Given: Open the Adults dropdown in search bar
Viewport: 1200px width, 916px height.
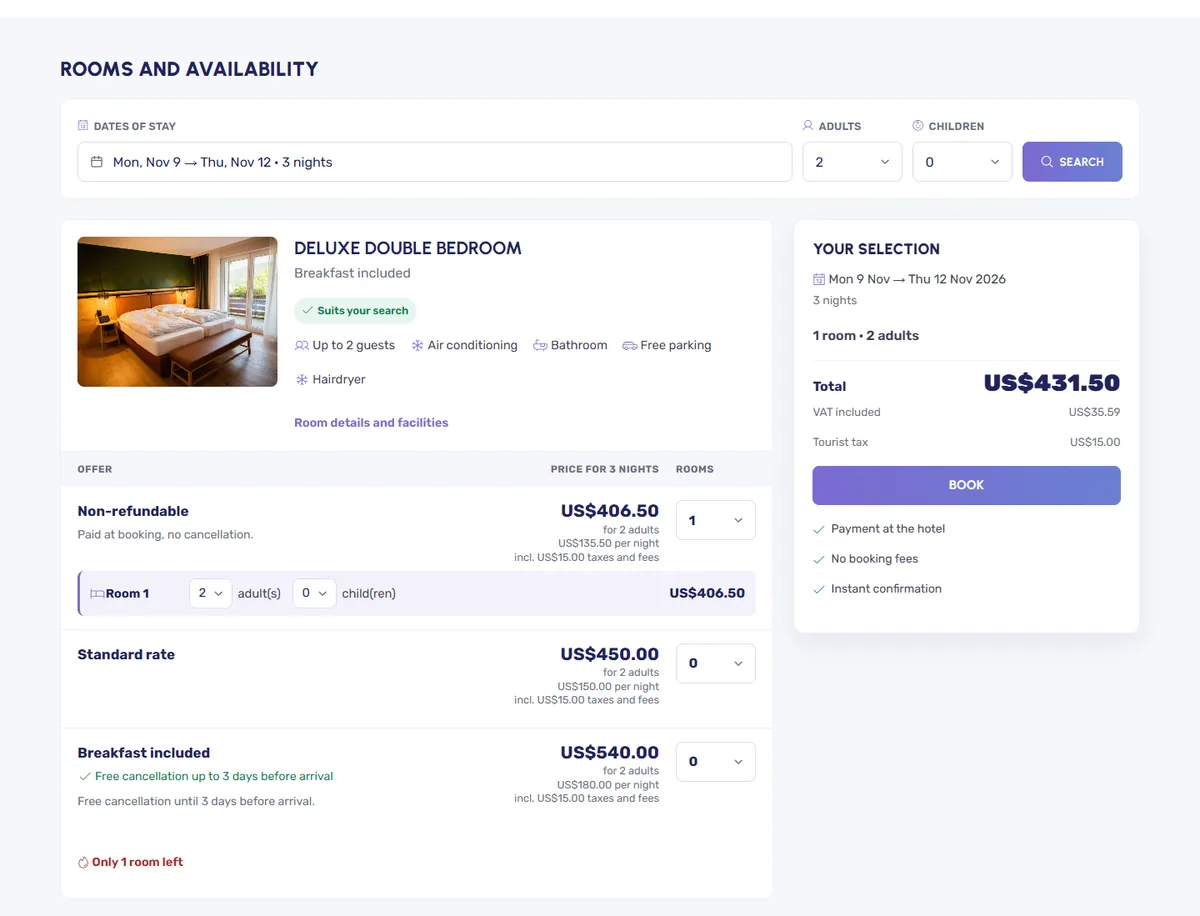Looking at the screenshot, I should tap(852, 162).
